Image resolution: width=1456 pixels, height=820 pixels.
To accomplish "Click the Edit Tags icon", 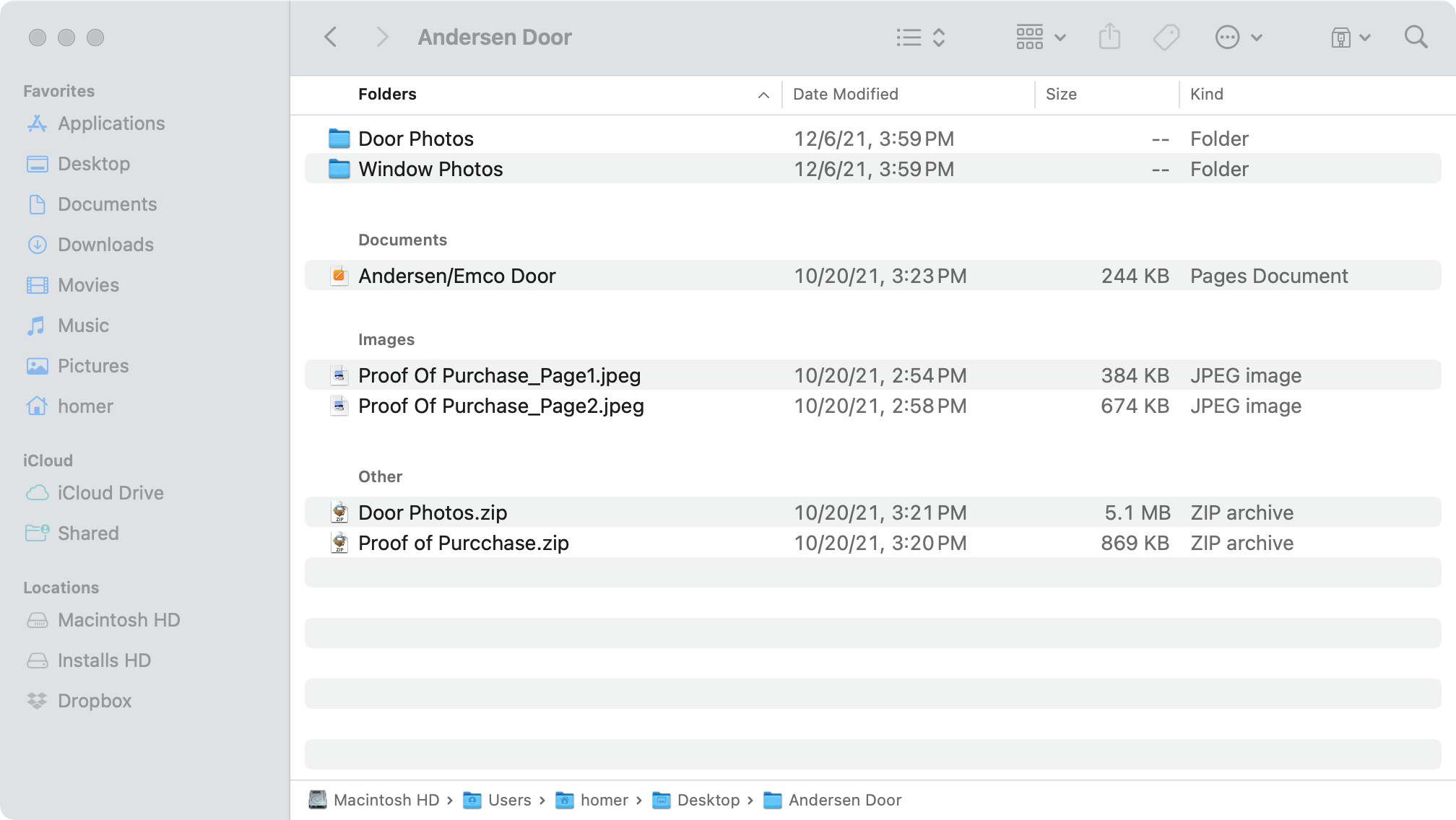I will pyautogui.click(x=1166, y=37).
